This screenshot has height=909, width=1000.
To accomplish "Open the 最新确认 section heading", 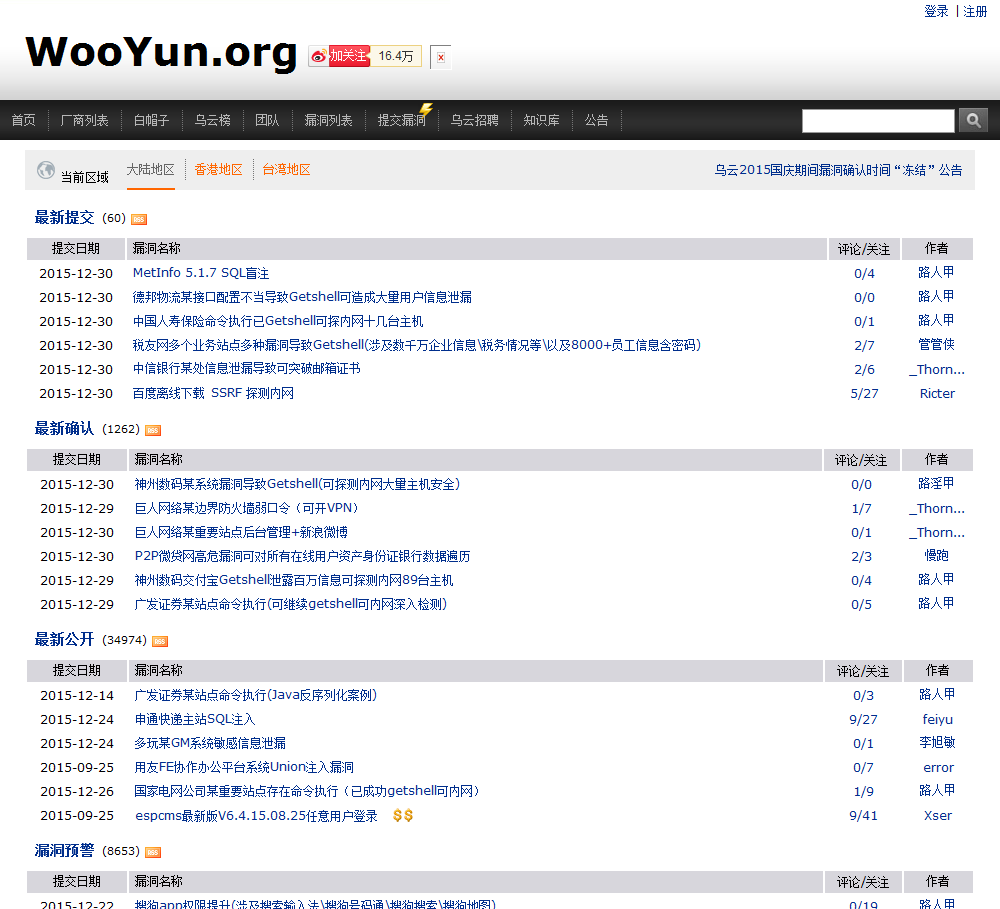I will tap(64, 429).
